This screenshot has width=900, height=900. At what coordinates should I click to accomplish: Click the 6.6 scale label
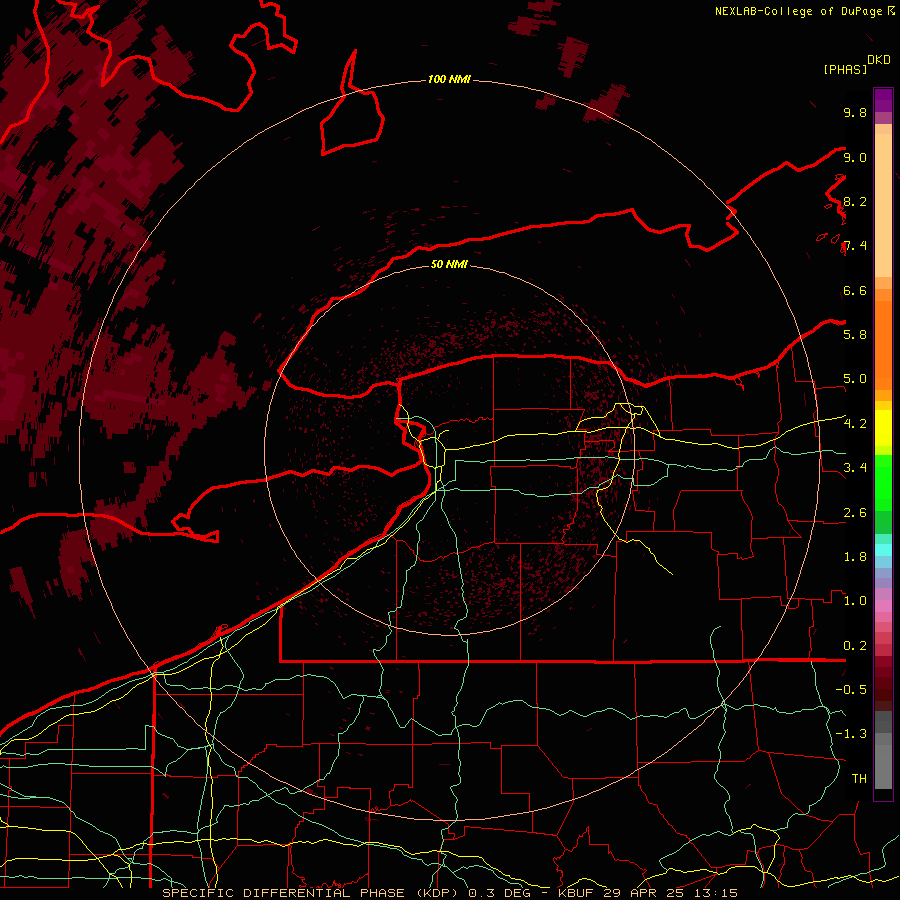click(855, 290)
